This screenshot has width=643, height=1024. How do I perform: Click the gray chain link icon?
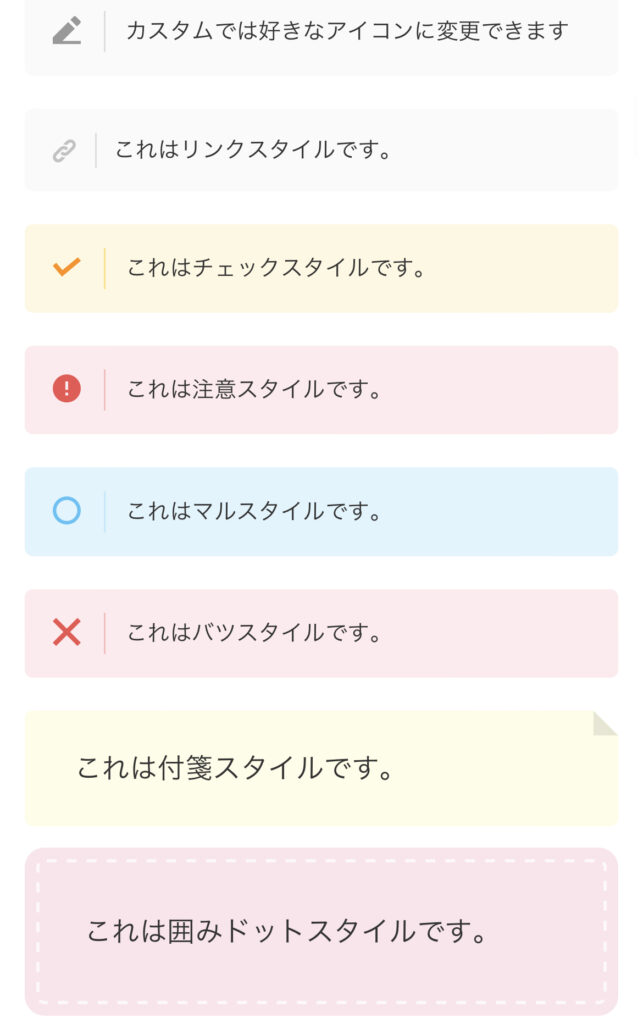(x=64, y=151)
